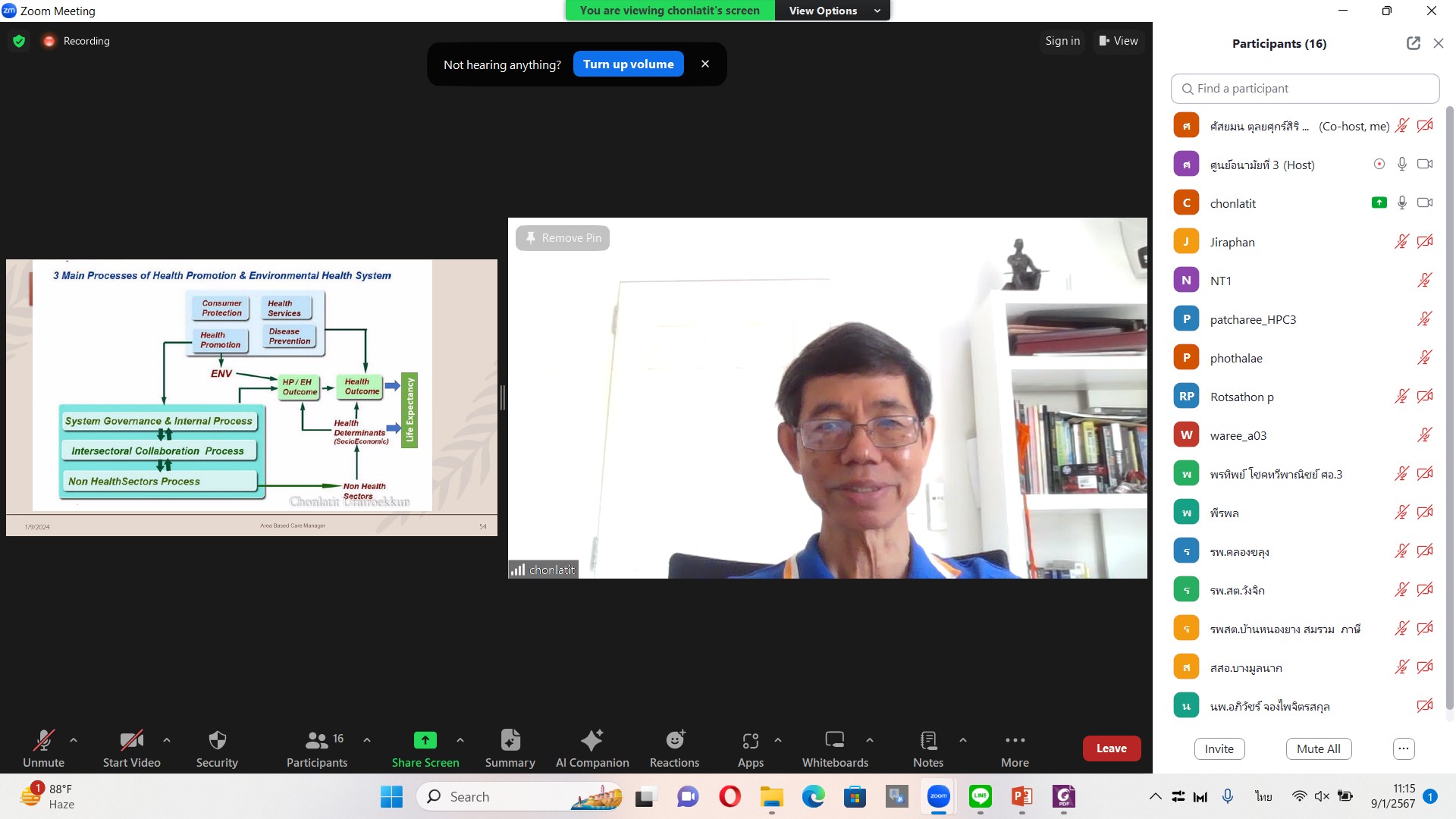Click Invite in participants panel
Image resolution: width=1456 pixels, height=819 pixels.
click(1219, 749)
